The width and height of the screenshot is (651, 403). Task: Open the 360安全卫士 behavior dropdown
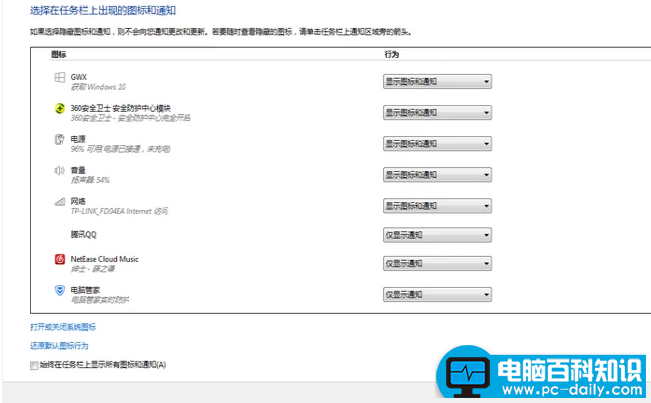pyautogui.click(x=437, y=112)
